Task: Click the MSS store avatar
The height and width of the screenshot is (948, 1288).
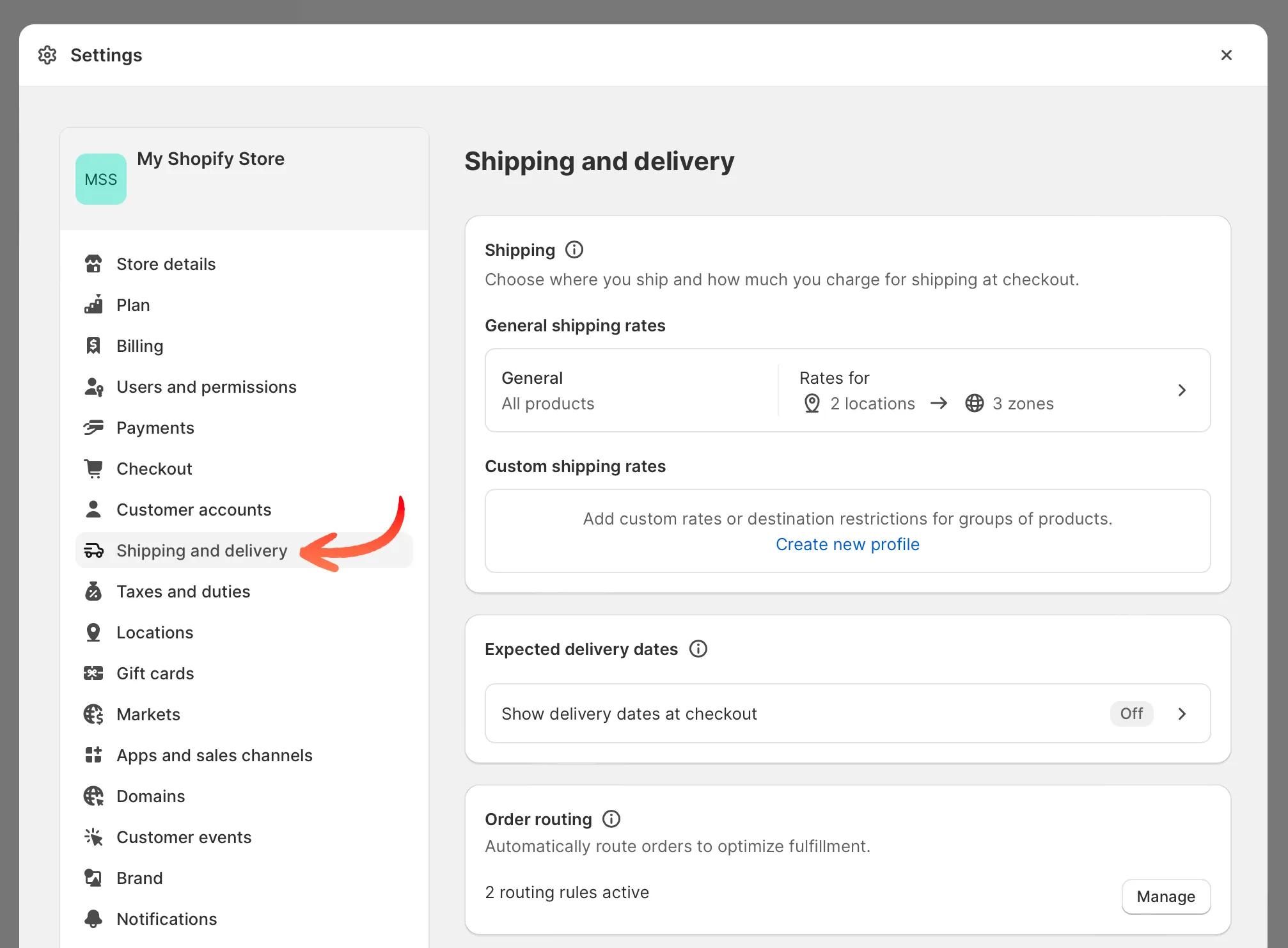Action: [101, 179]
